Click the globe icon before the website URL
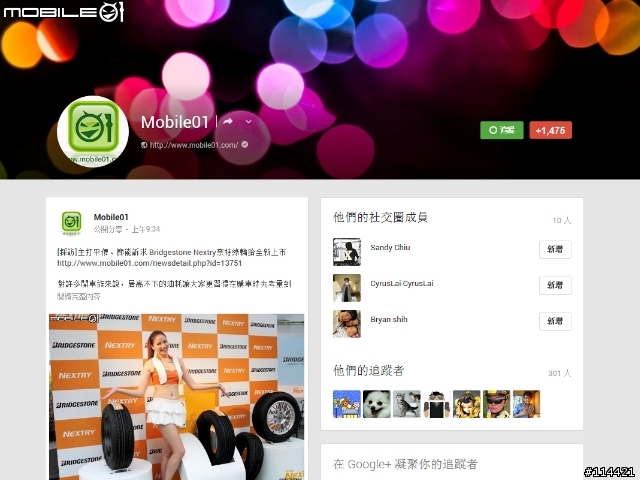This screenshot has height=480, width=640. coord(144,145)
